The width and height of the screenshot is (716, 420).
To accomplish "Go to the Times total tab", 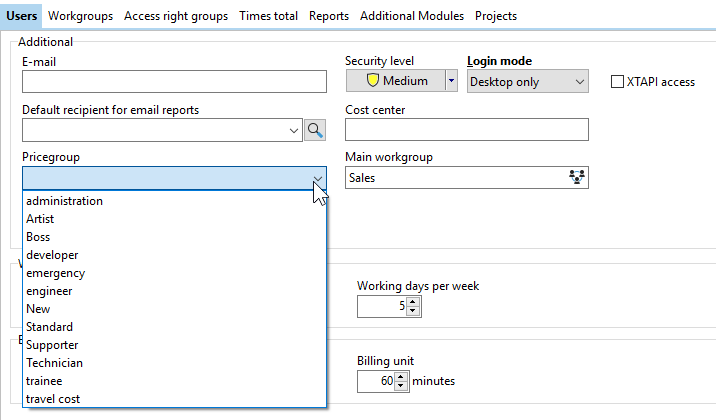I will pos(268,16).
